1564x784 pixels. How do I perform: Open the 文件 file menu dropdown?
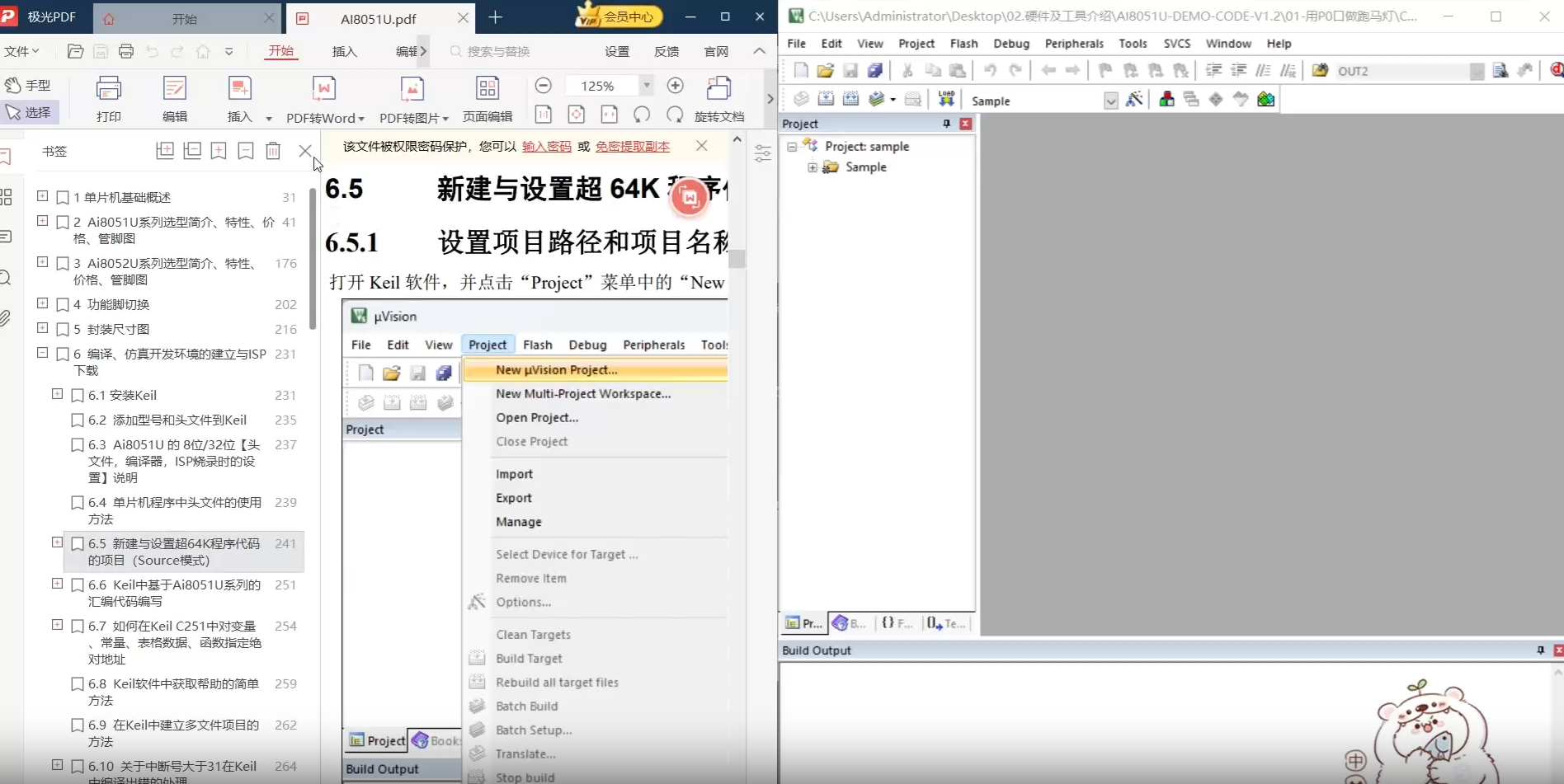[x=21, y=51]
